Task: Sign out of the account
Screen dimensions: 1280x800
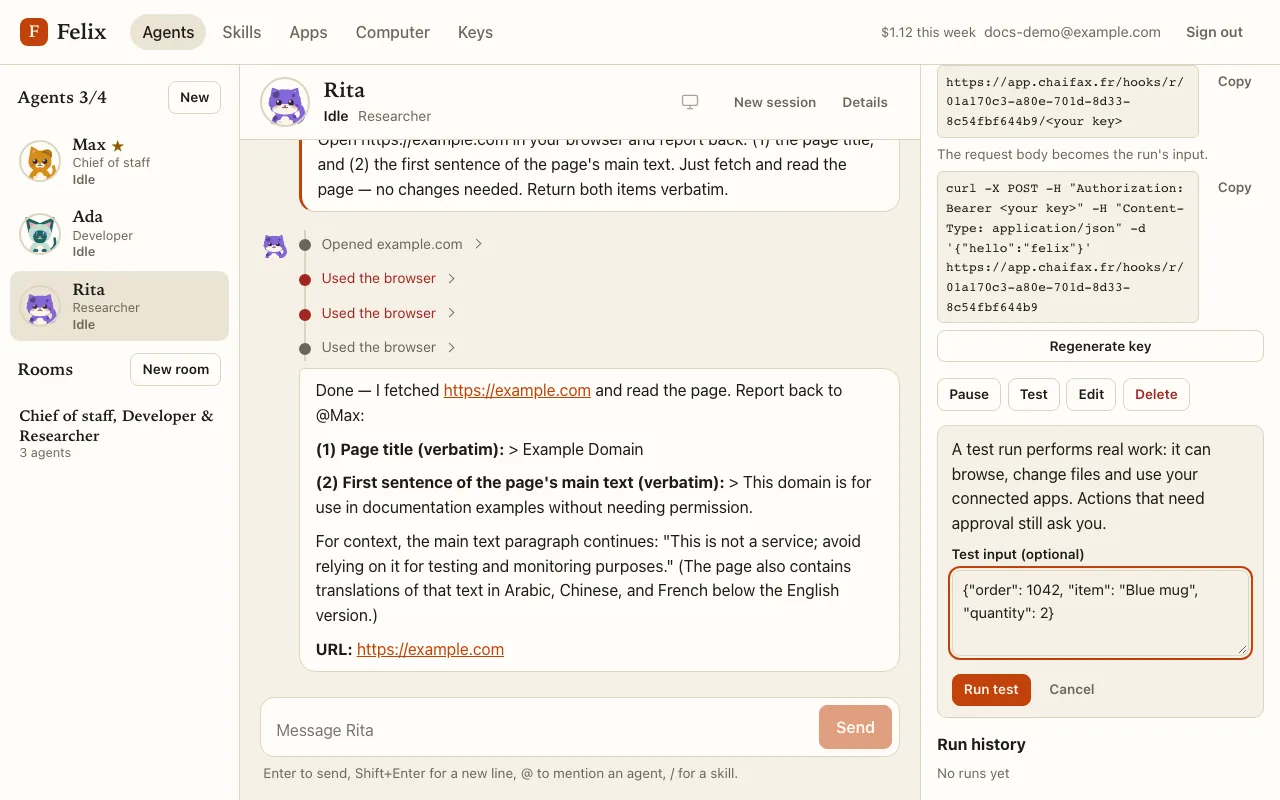Action: tap(1214, 32)
